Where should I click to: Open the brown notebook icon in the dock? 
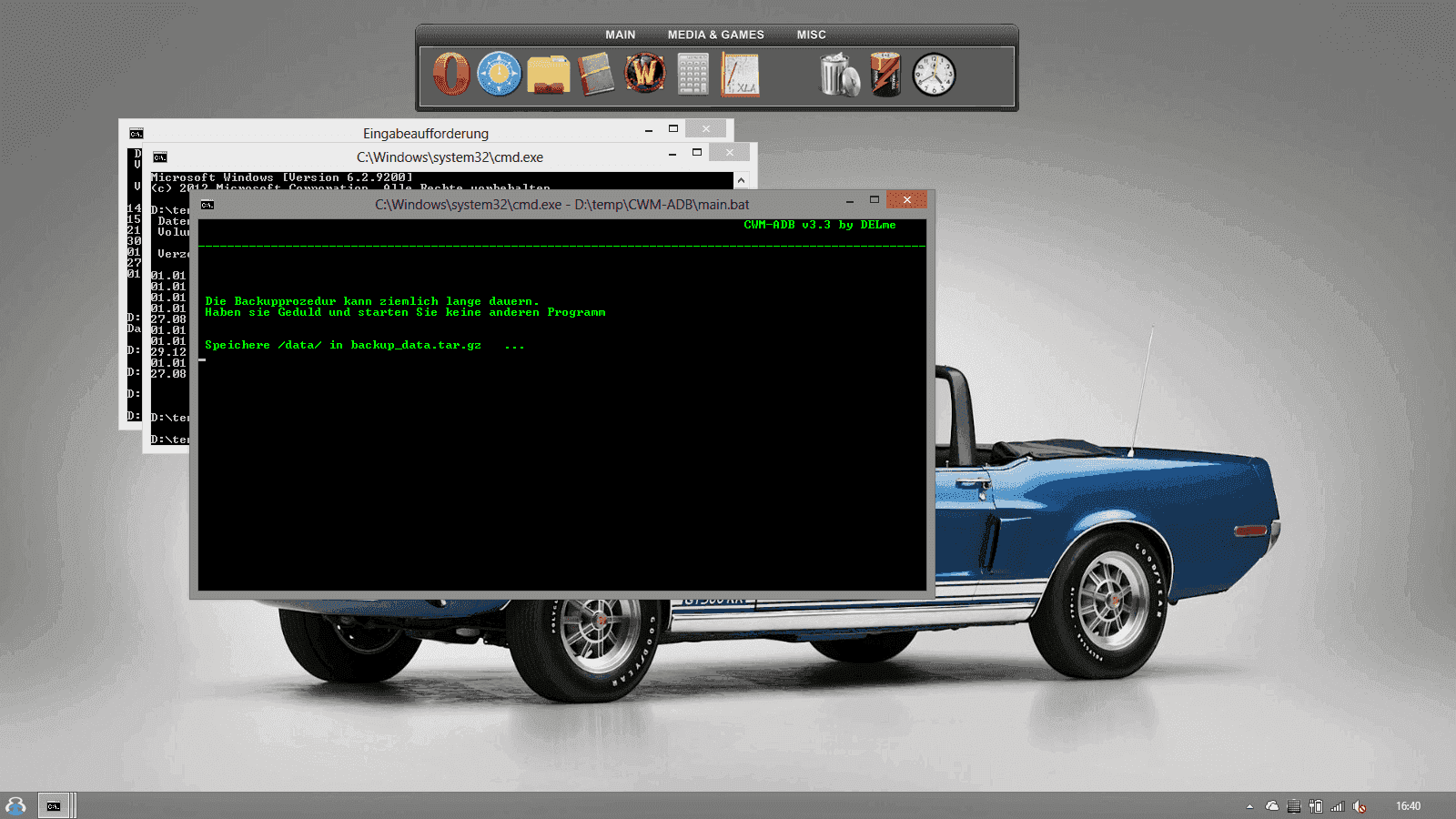[x=596, y=74]
